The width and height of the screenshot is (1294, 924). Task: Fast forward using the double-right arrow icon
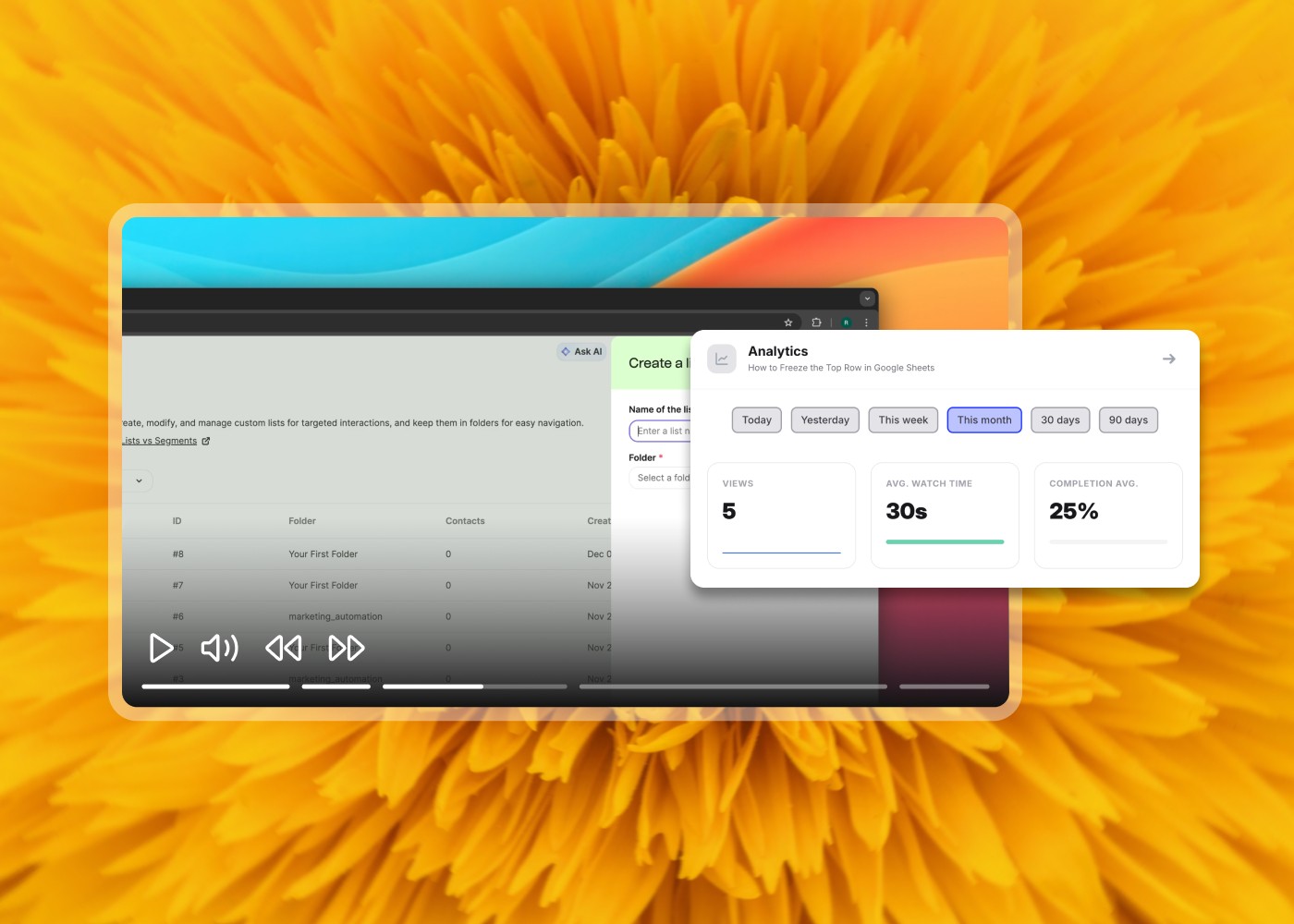coord(347,648)
